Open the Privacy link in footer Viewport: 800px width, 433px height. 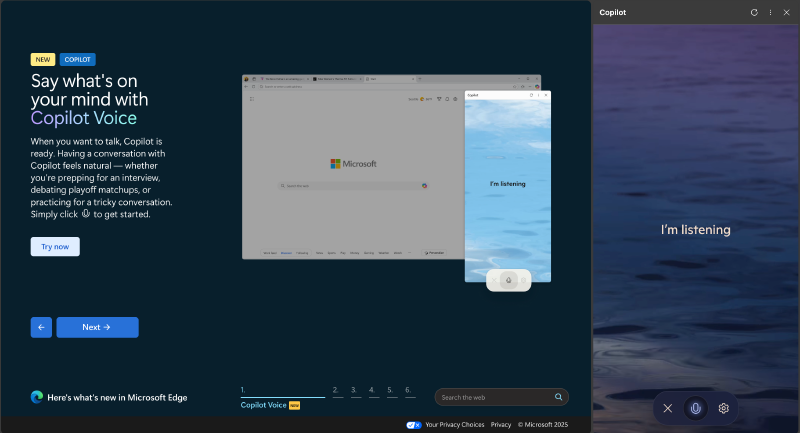pyautogui.click(x=501, y=425)
